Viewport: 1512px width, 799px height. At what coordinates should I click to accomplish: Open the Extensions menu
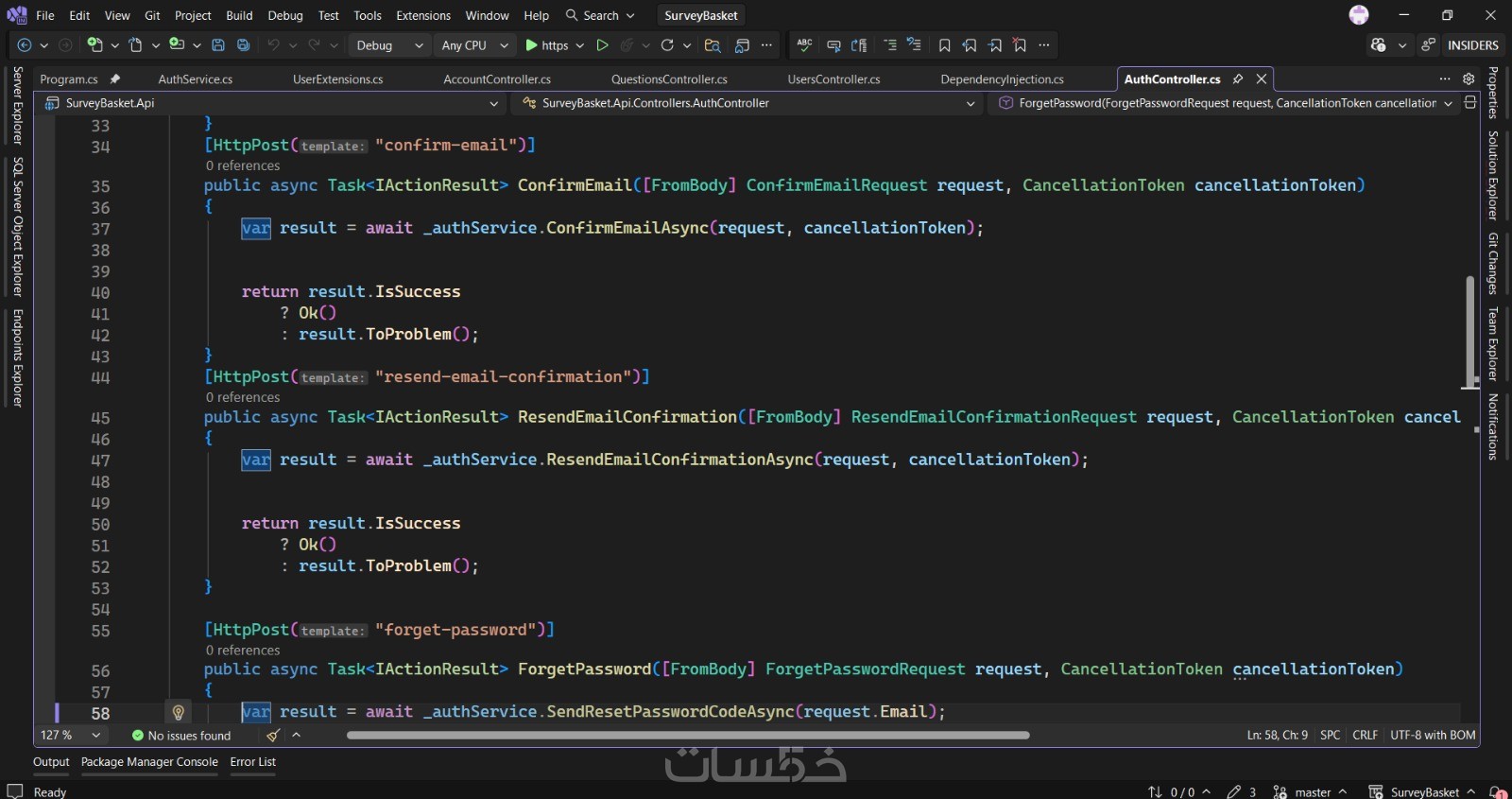[x=422, y=15]
